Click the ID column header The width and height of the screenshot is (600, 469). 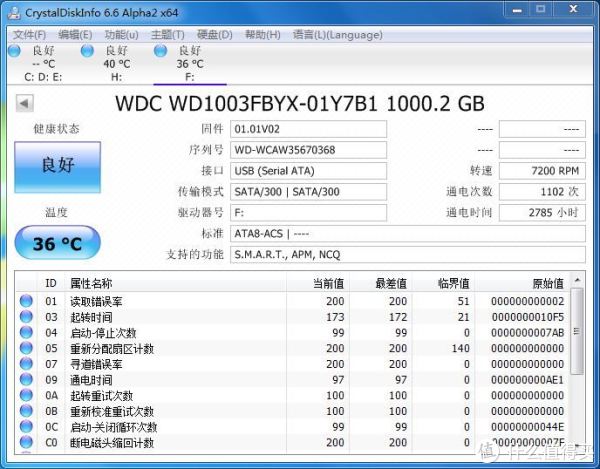point(51,283)
